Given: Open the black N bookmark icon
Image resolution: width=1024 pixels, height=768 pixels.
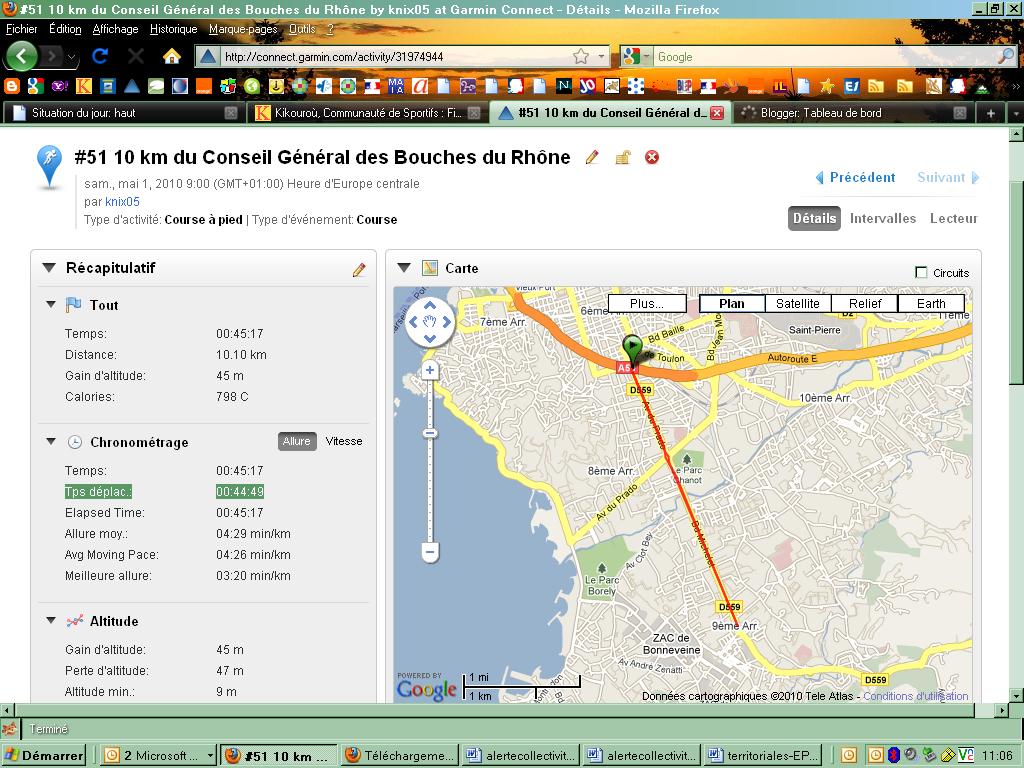Looking at the screenshot, I should click(564, 86).
